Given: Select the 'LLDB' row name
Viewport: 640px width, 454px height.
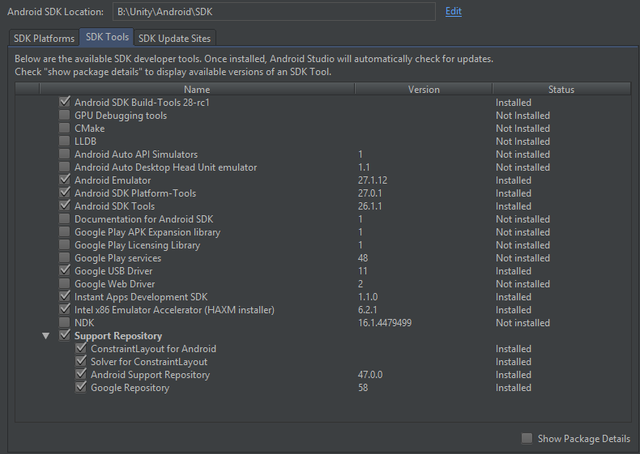Looking at the screenshot, I should pos(85,142).
